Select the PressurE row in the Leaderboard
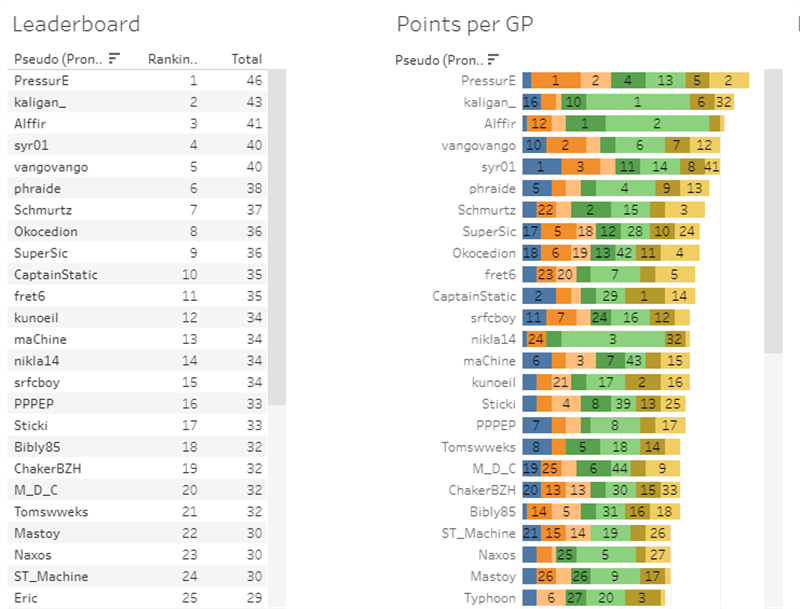The height and width of the screenshot is (609, 800). [42, 80]
